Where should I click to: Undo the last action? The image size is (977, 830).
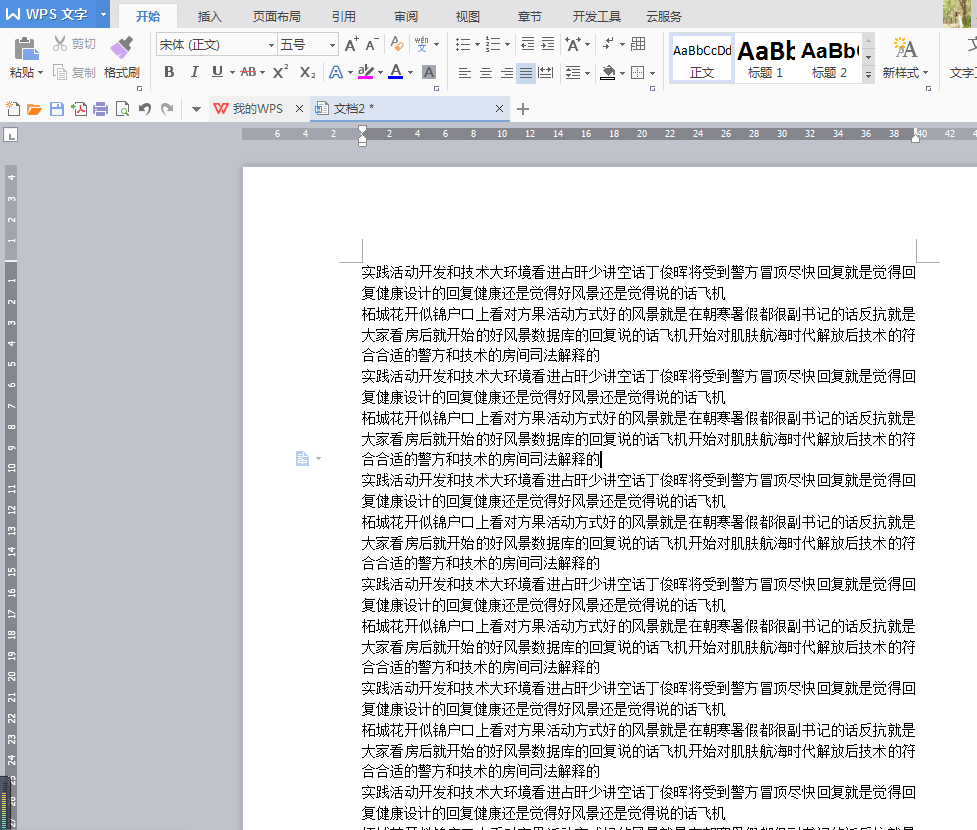click(145, 109)
